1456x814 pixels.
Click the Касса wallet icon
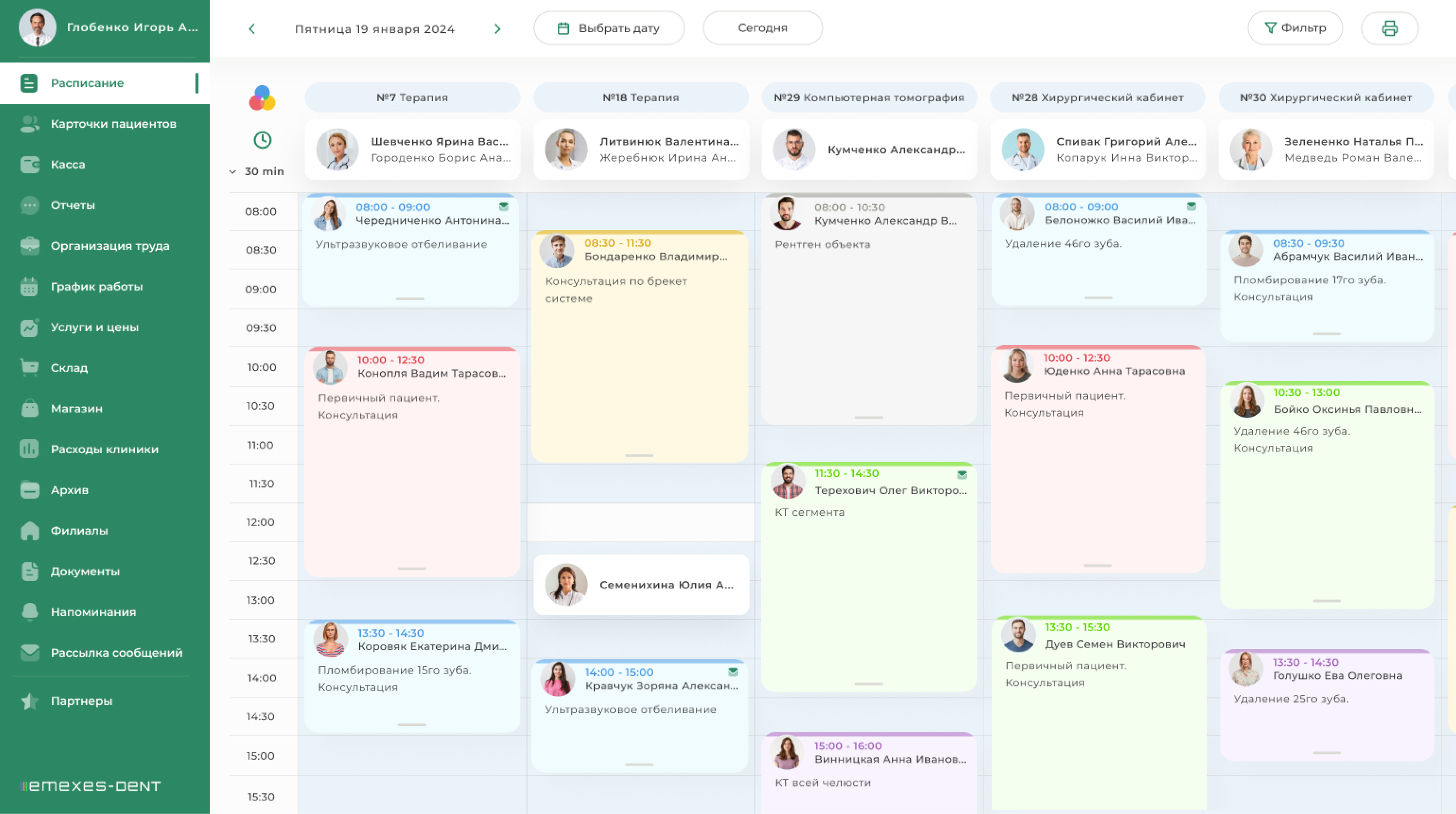30,165
